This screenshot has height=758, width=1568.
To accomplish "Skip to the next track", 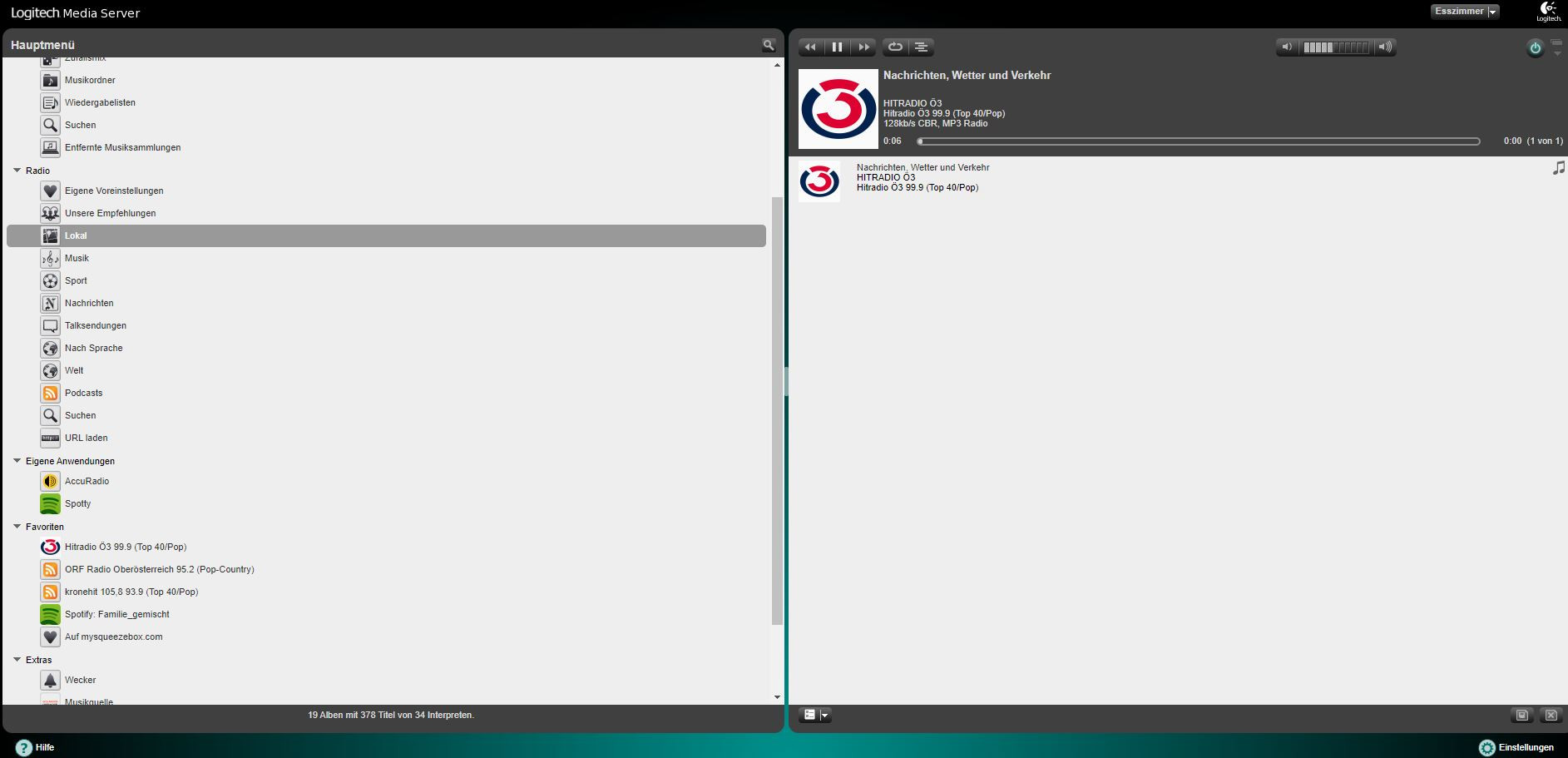I will 863,47.
